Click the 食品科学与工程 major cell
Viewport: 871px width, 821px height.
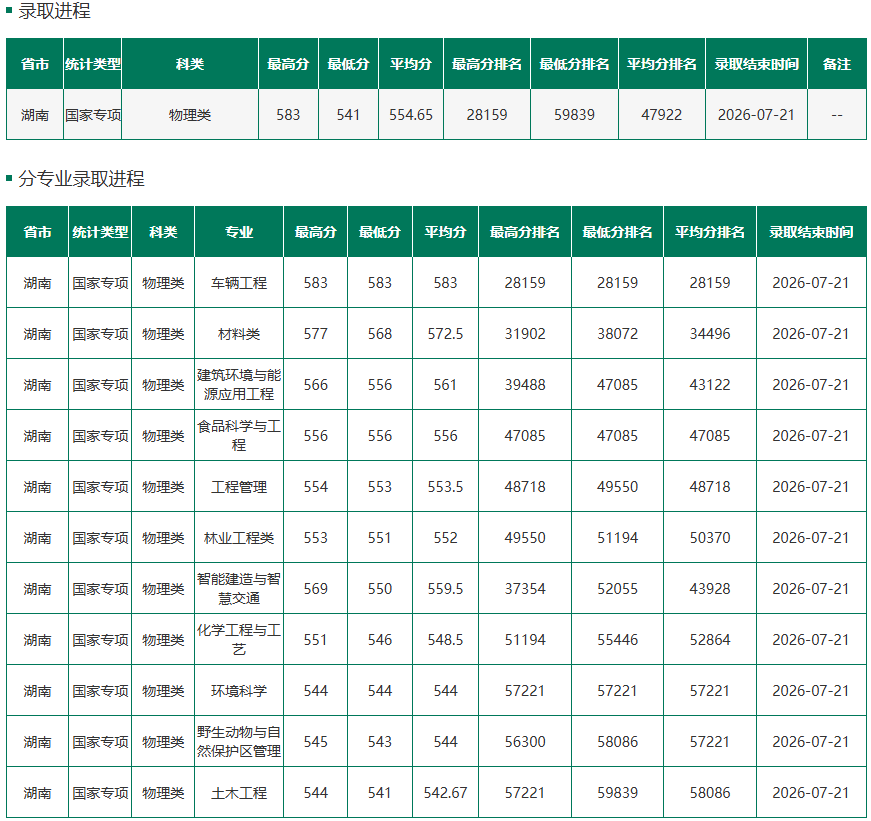239,435
